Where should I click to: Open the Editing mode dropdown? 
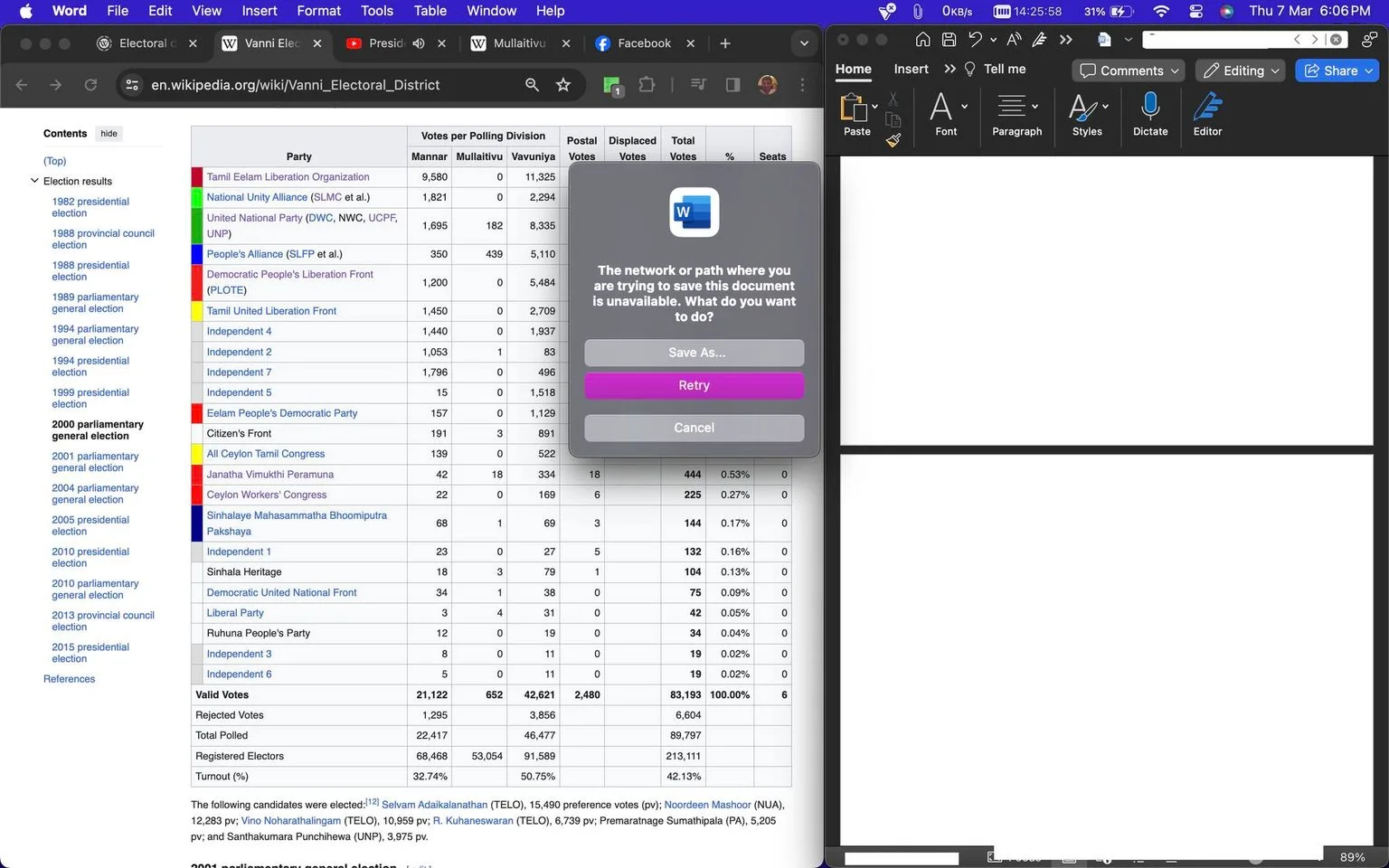coord(1242,71)
